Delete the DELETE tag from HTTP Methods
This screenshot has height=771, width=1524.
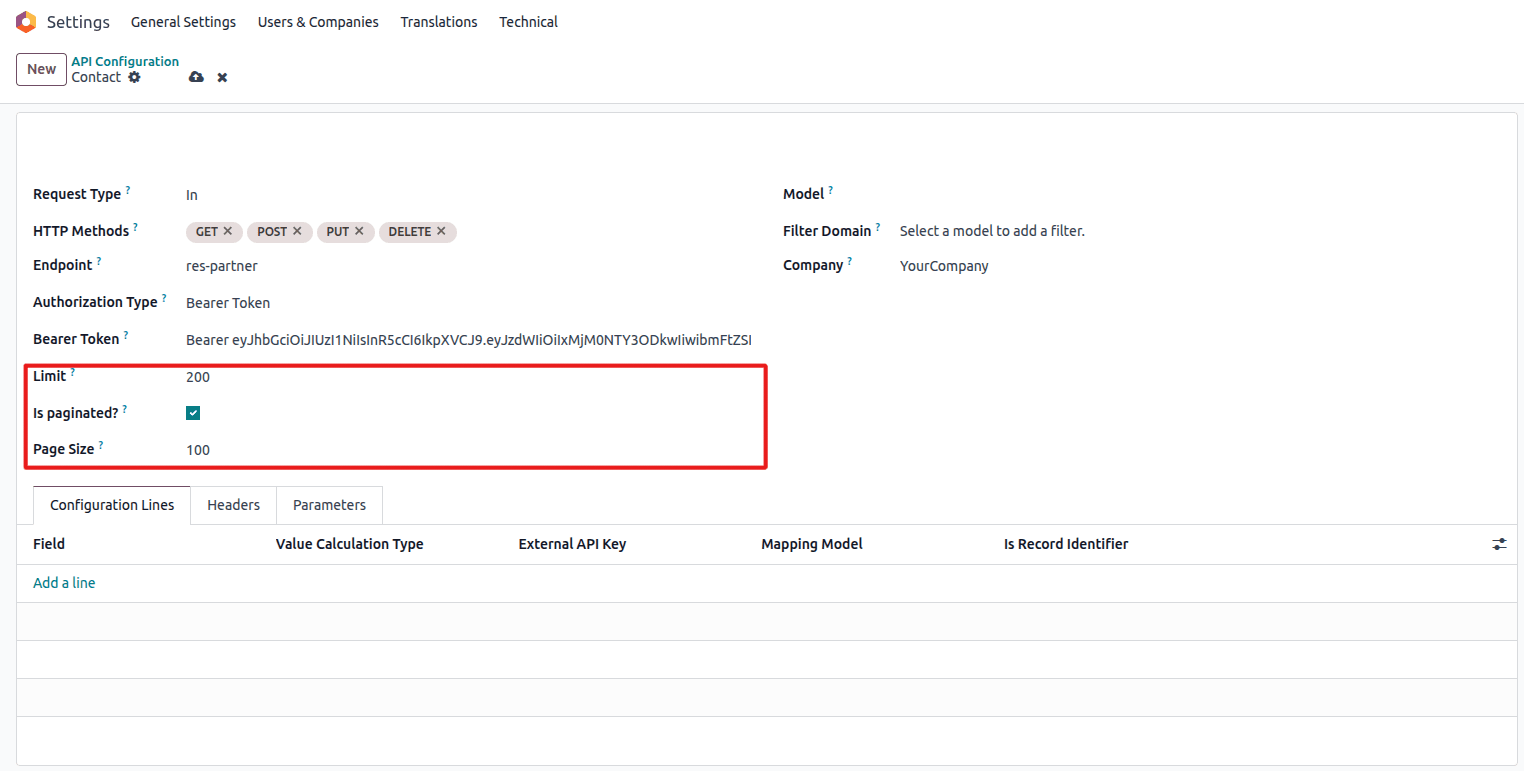(441, 231)
